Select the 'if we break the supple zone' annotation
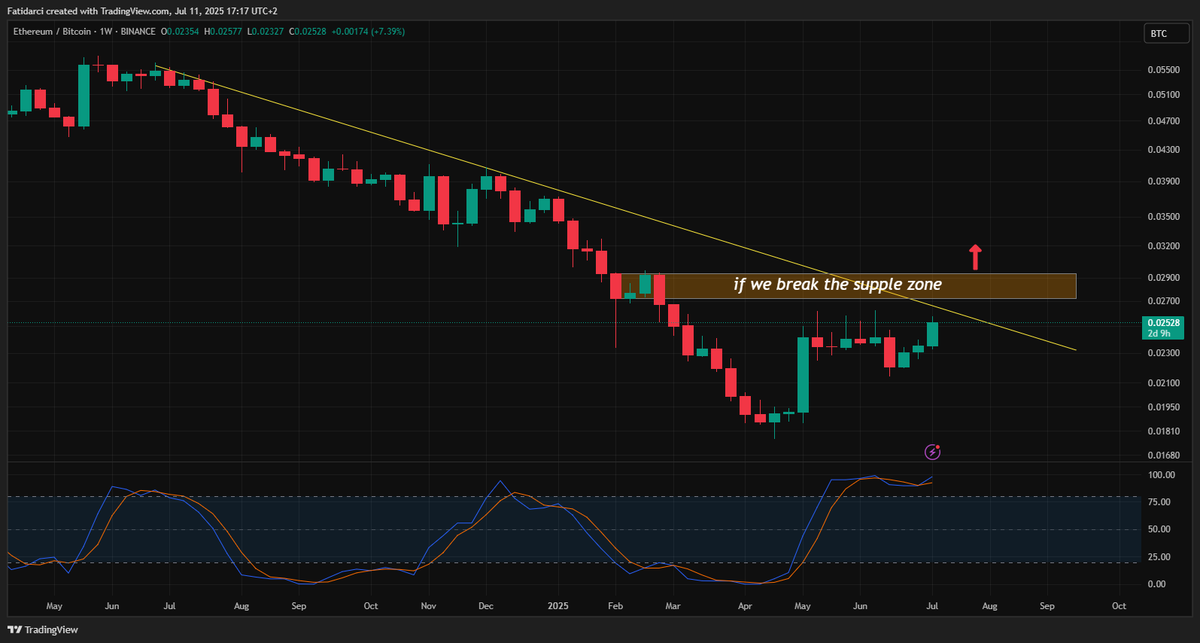This screenshot has height=643, width=1200. pos(837,286)
